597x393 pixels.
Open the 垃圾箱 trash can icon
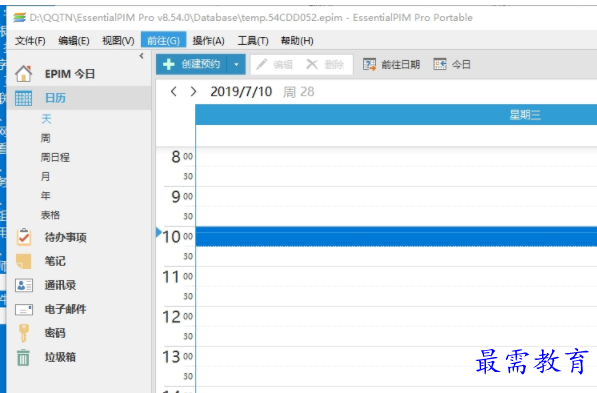(x=23, y=357)
